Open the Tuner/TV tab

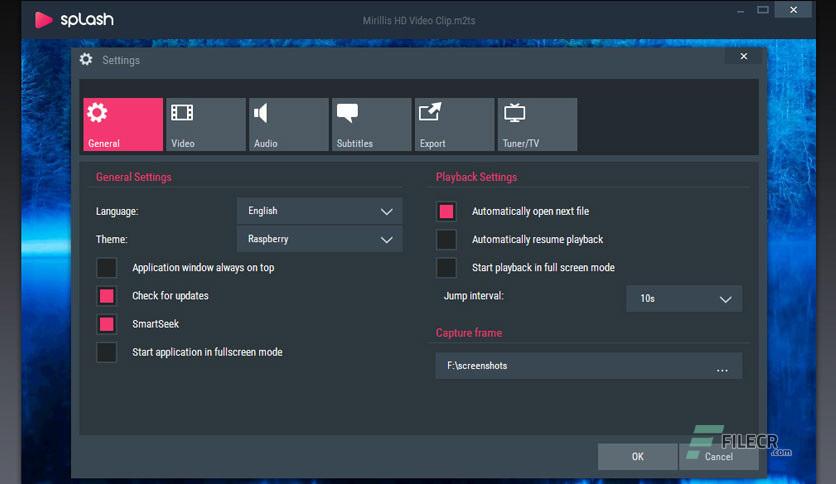pos(537,124)
